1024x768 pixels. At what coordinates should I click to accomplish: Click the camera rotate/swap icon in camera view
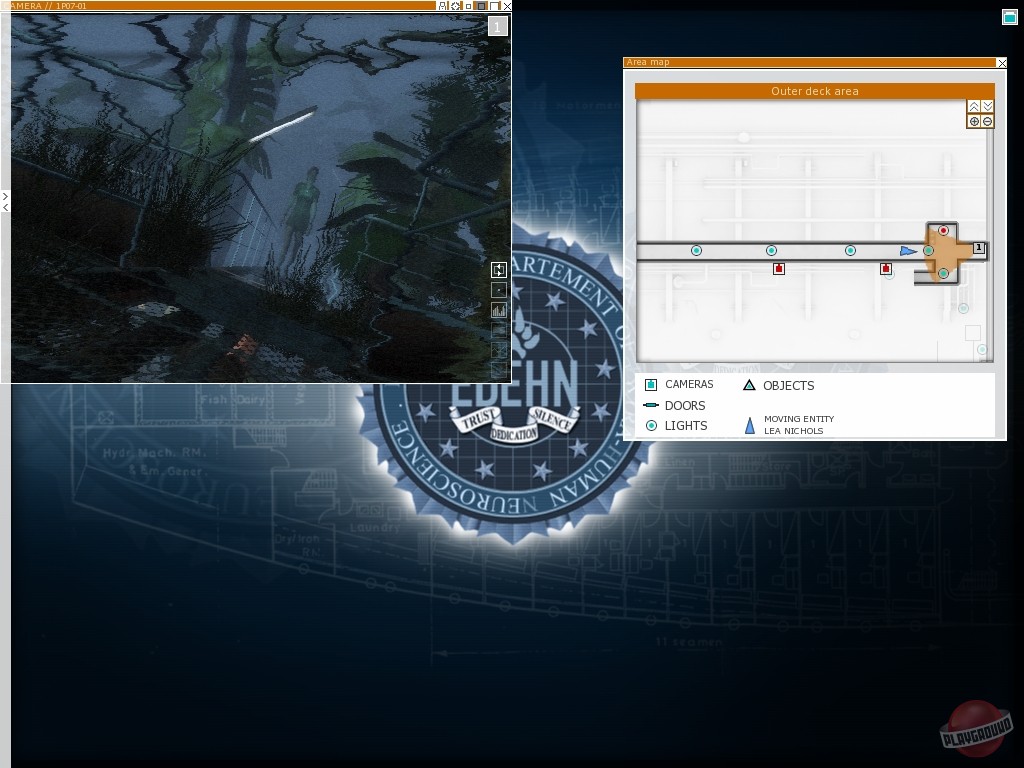[499, 270]
